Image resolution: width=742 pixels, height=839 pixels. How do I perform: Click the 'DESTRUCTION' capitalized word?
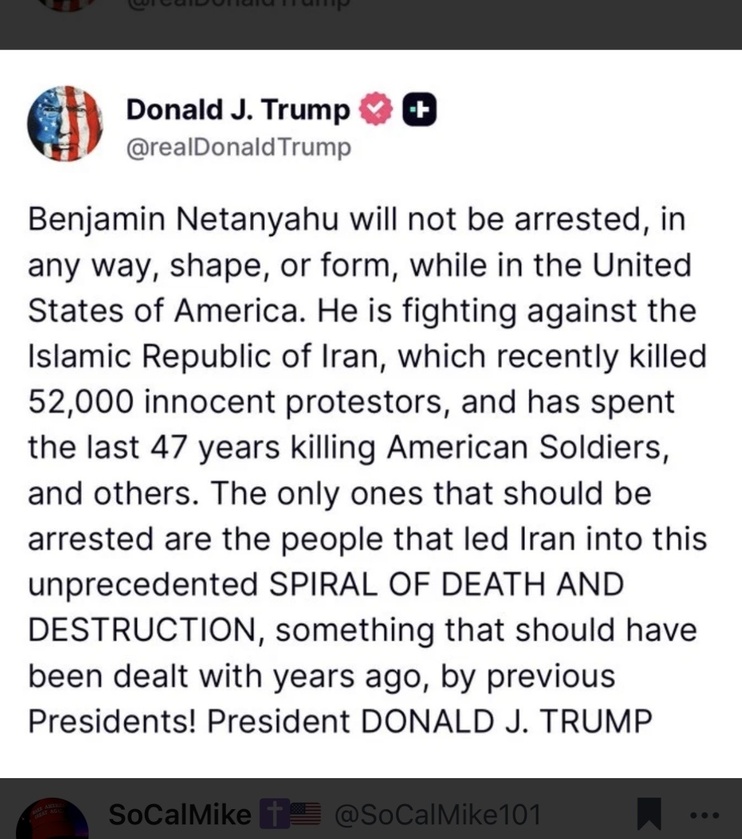coord(141,630)
